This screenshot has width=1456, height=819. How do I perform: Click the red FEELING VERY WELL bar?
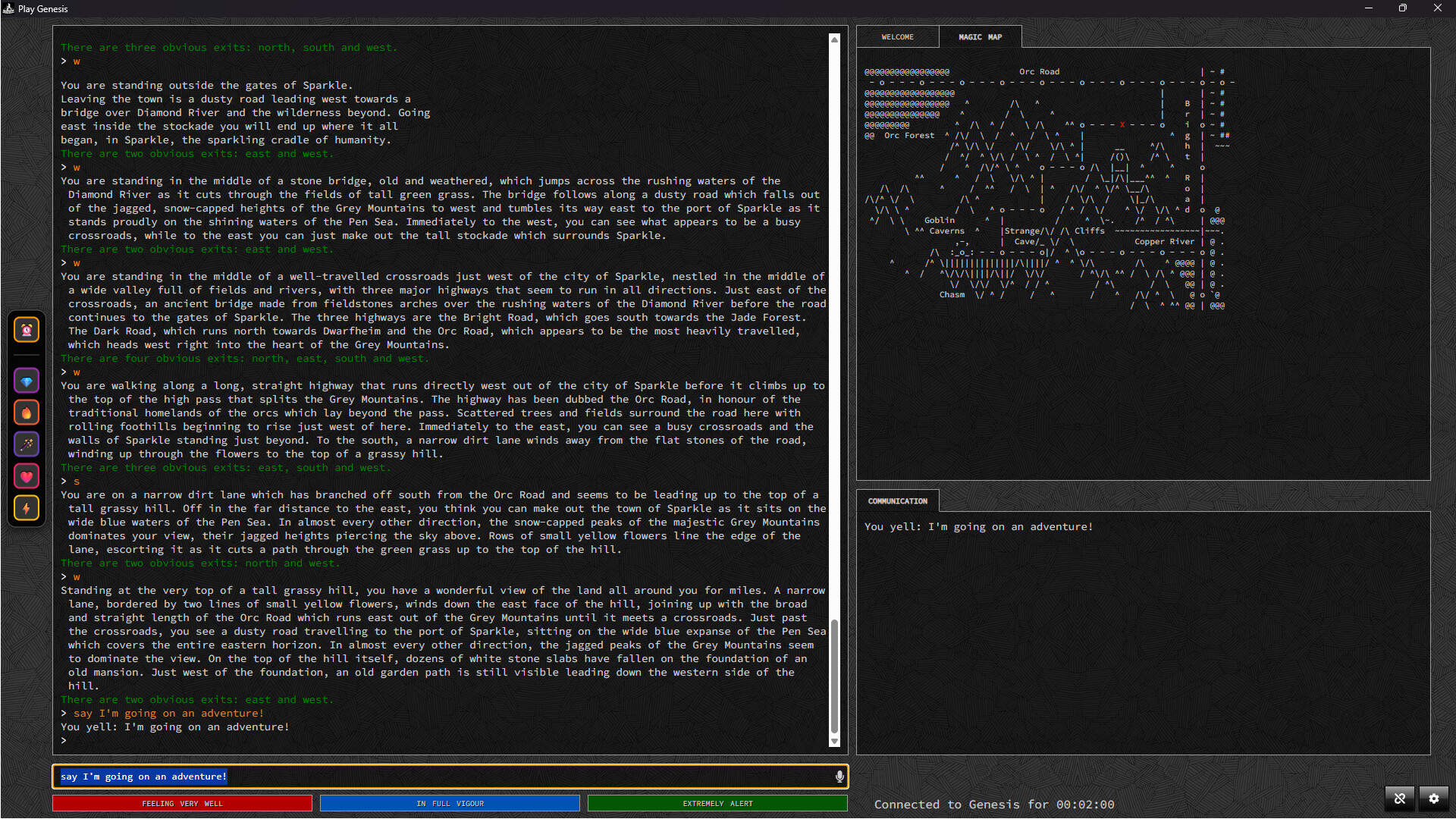pyautogui.click(x=182, y=804)
